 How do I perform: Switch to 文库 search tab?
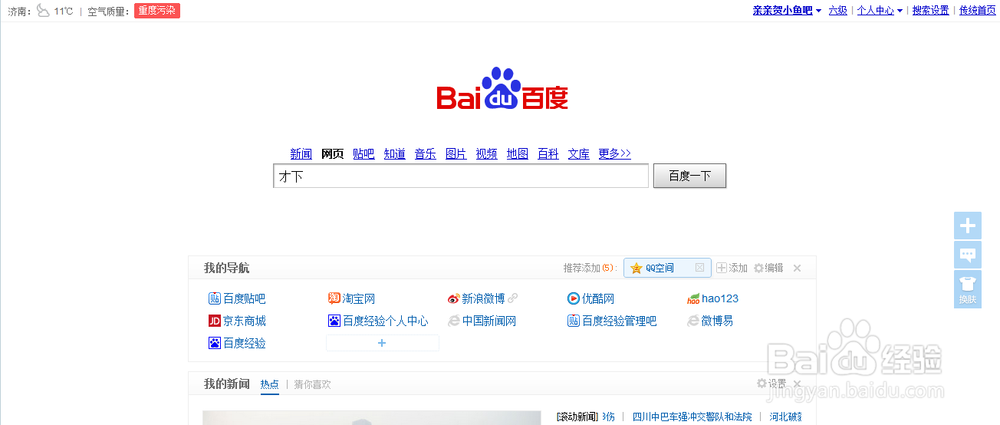(579, 154)
